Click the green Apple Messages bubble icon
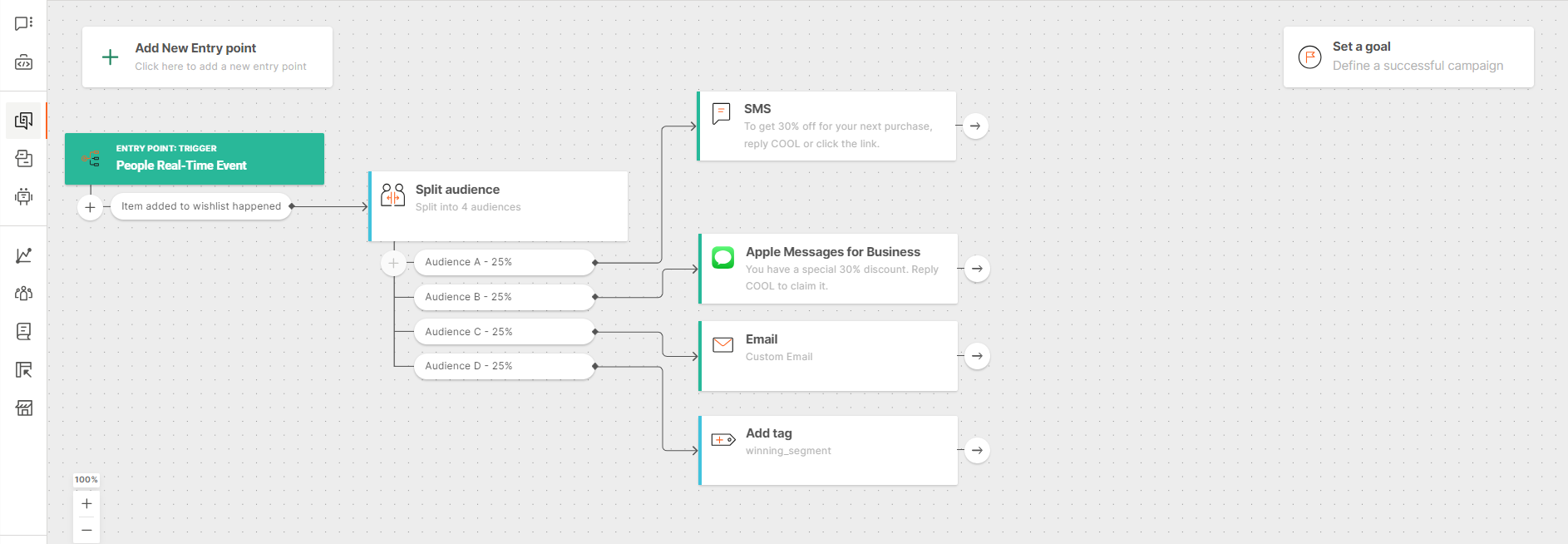Viewport: 1568px width, 544px height. (x=723, y=257)
